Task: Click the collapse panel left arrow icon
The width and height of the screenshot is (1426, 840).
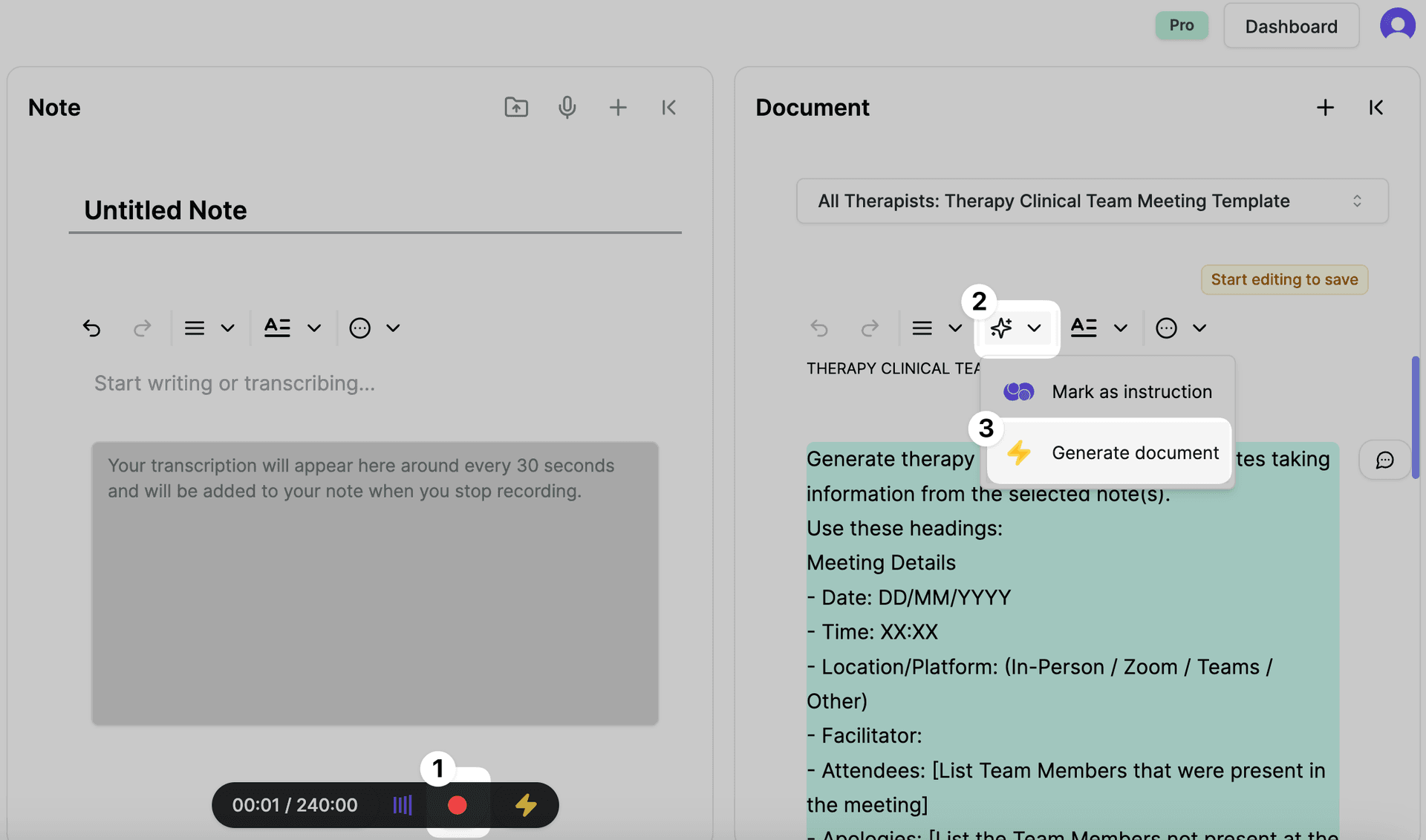Action: point(668,107)
